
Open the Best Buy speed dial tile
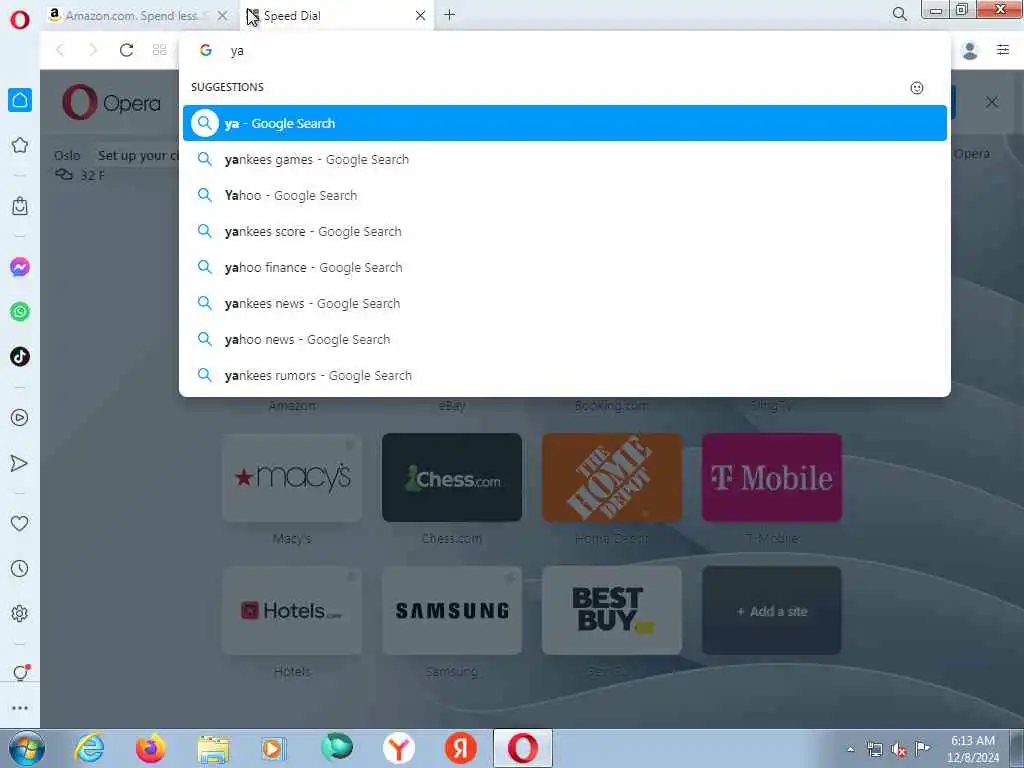click(x=612, y=610)
